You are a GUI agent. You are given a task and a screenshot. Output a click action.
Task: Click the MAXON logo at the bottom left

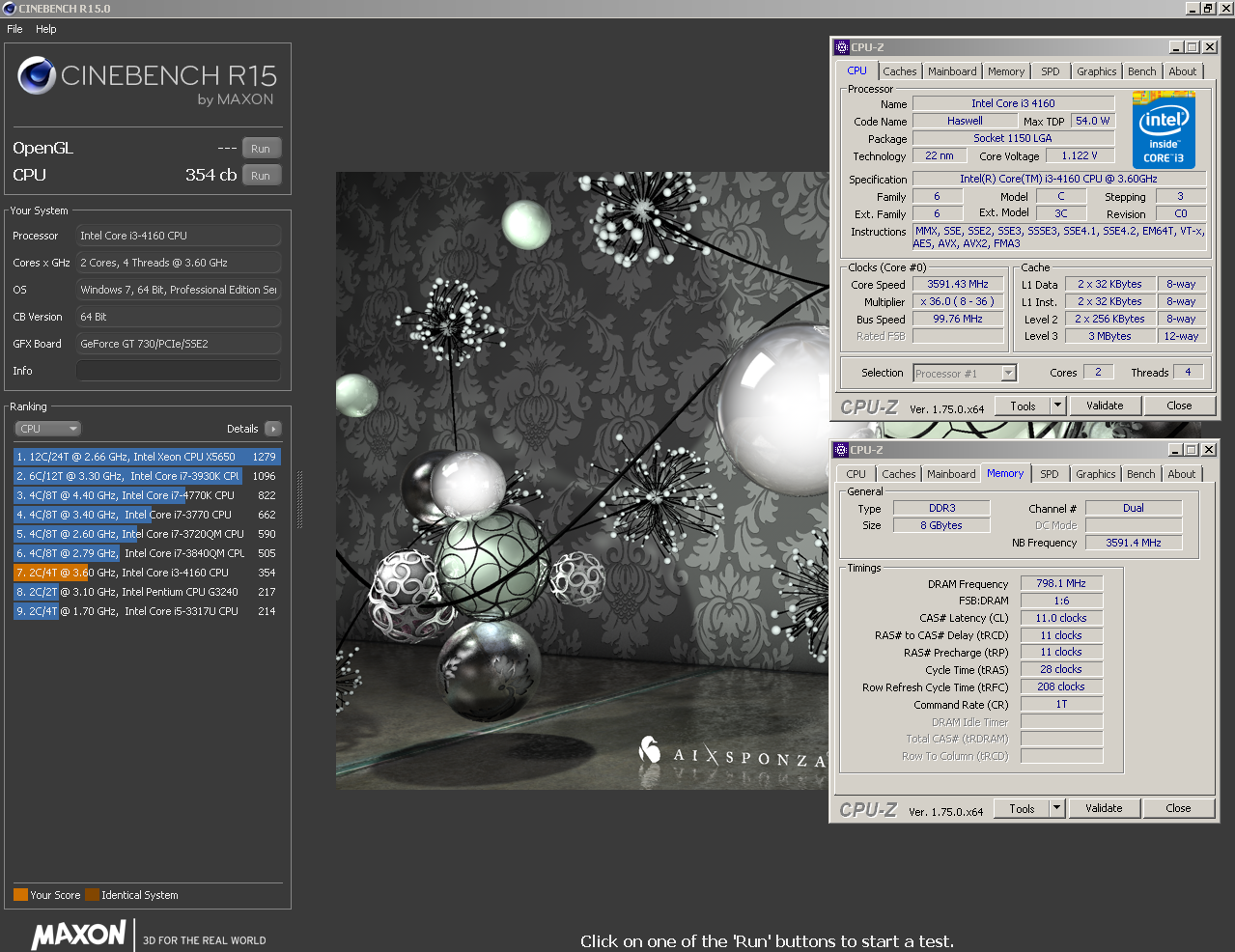click(79, 935)
